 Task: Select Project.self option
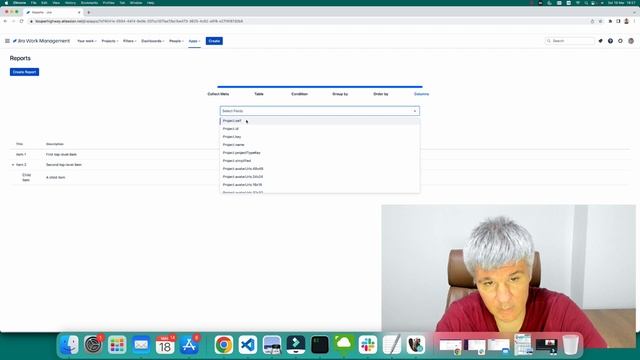point(320,121)
